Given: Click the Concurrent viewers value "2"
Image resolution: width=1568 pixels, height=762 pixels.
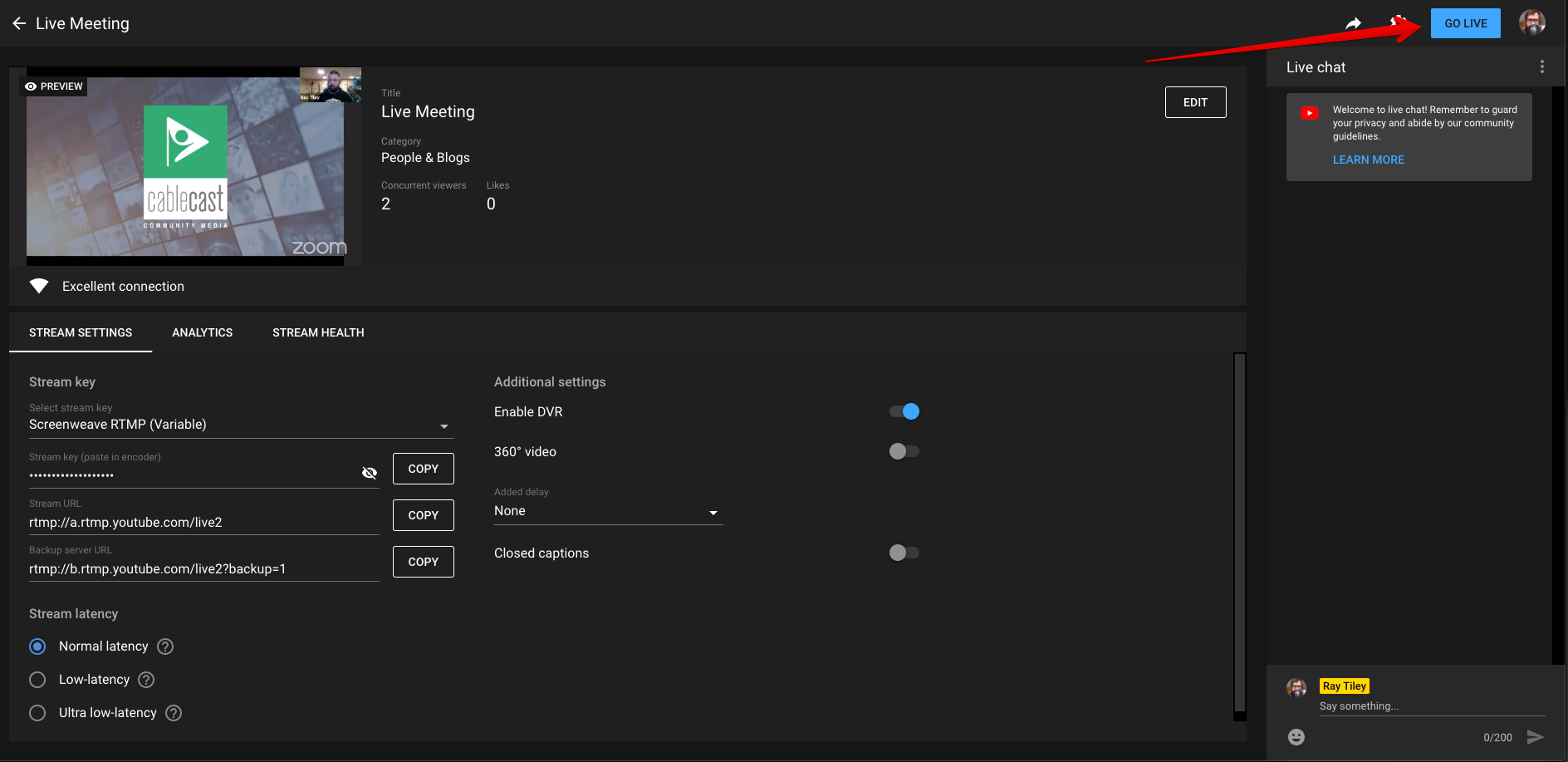Looking at the screenshot, I should 385,204.
